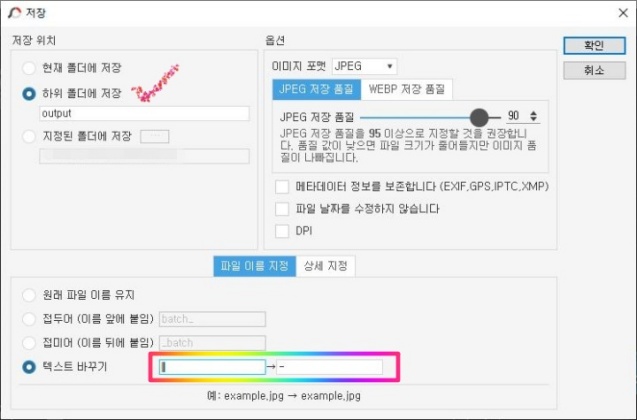Enable 파일 날짜를 수정하지 않습니다 checkbox

[x=282, y=209]
